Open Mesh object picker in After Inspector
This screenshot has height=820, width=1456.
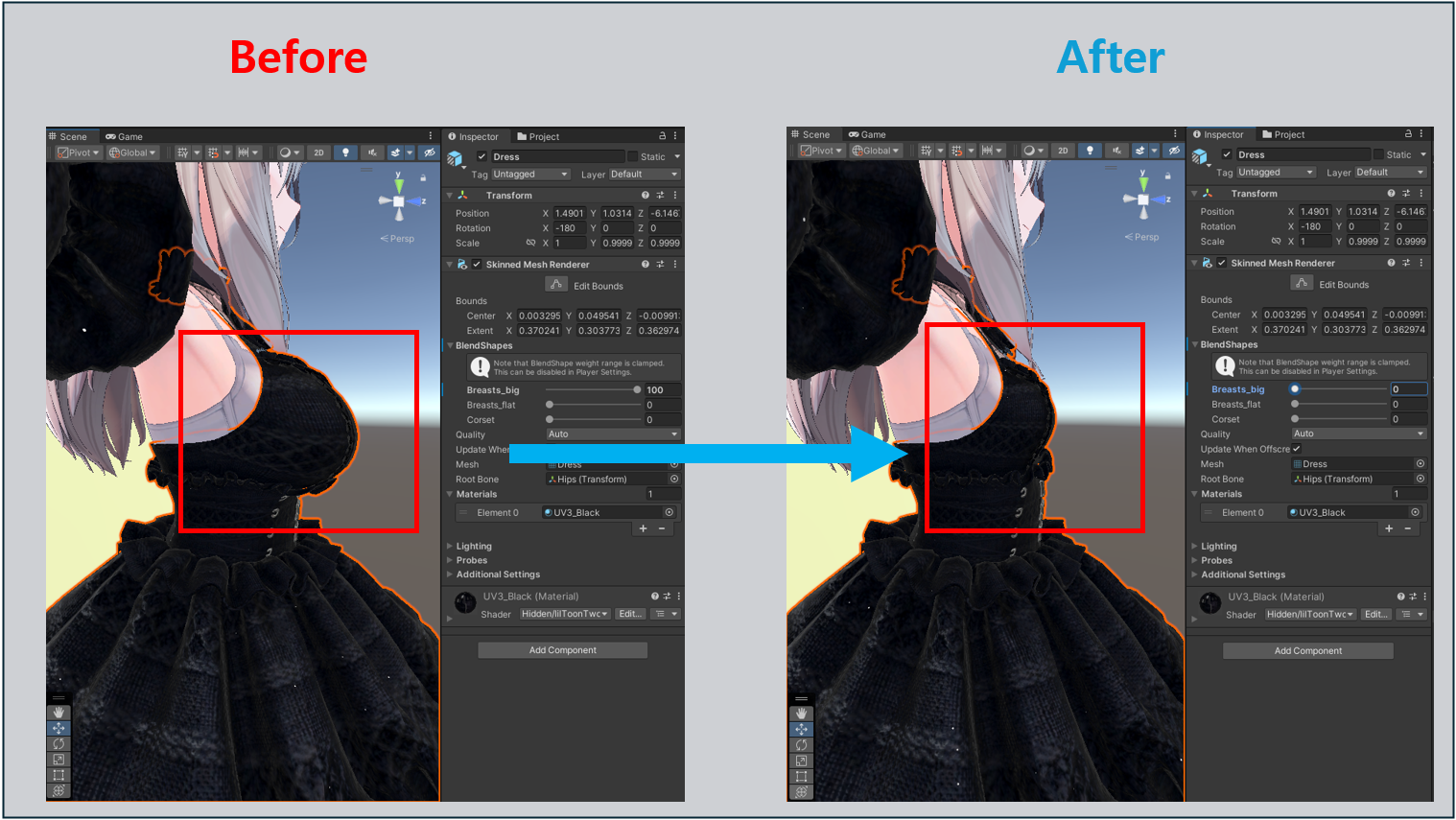click(x=1421, y=464)
